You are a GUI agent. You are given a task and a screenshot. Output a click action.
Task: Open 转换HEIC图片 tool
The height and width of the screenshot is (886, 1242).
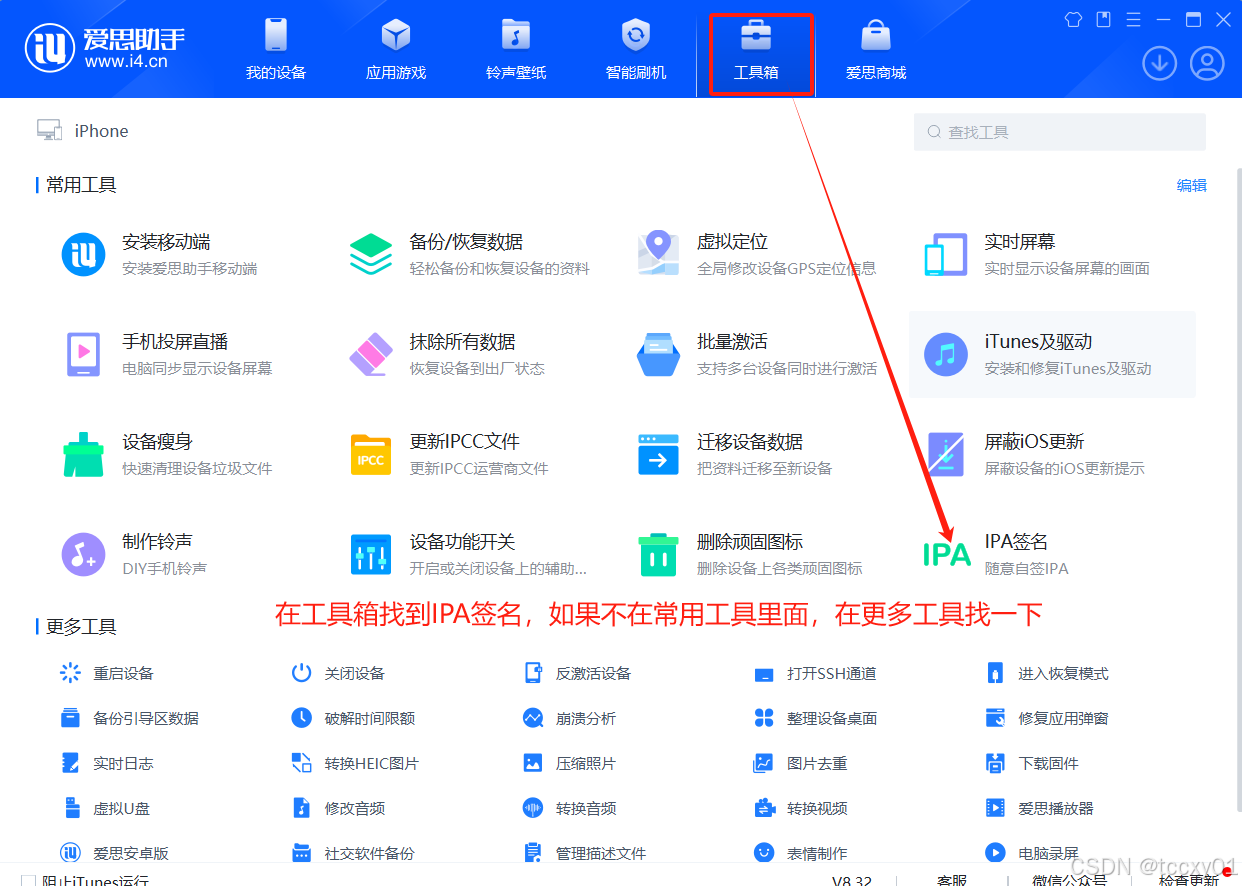tap(356, 763)
